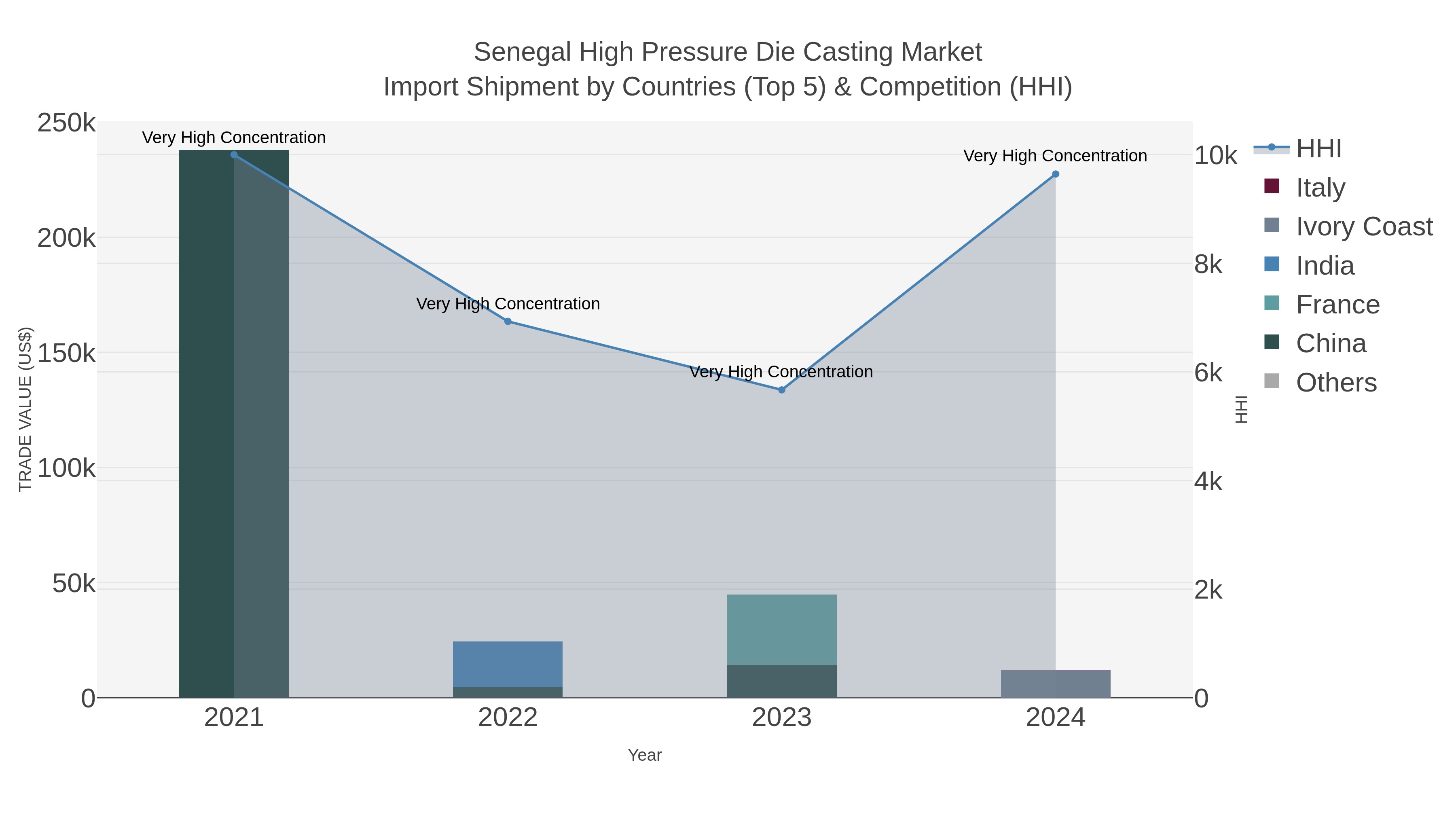Image resolution: width=1456 pixels, height=819 pixels.
Task: Select the 2022 India bar segment
Action: tap(508, 664)
